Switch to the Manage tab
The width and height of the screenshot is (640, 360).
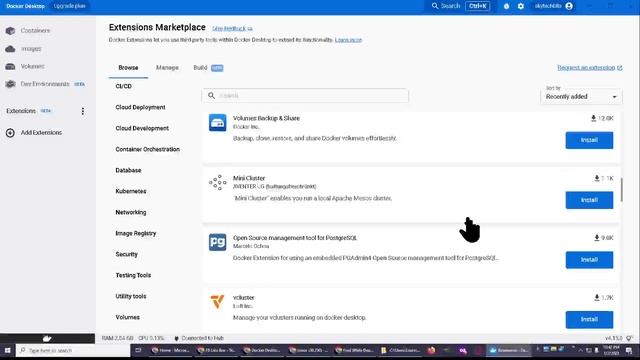(x=167, y=68)
